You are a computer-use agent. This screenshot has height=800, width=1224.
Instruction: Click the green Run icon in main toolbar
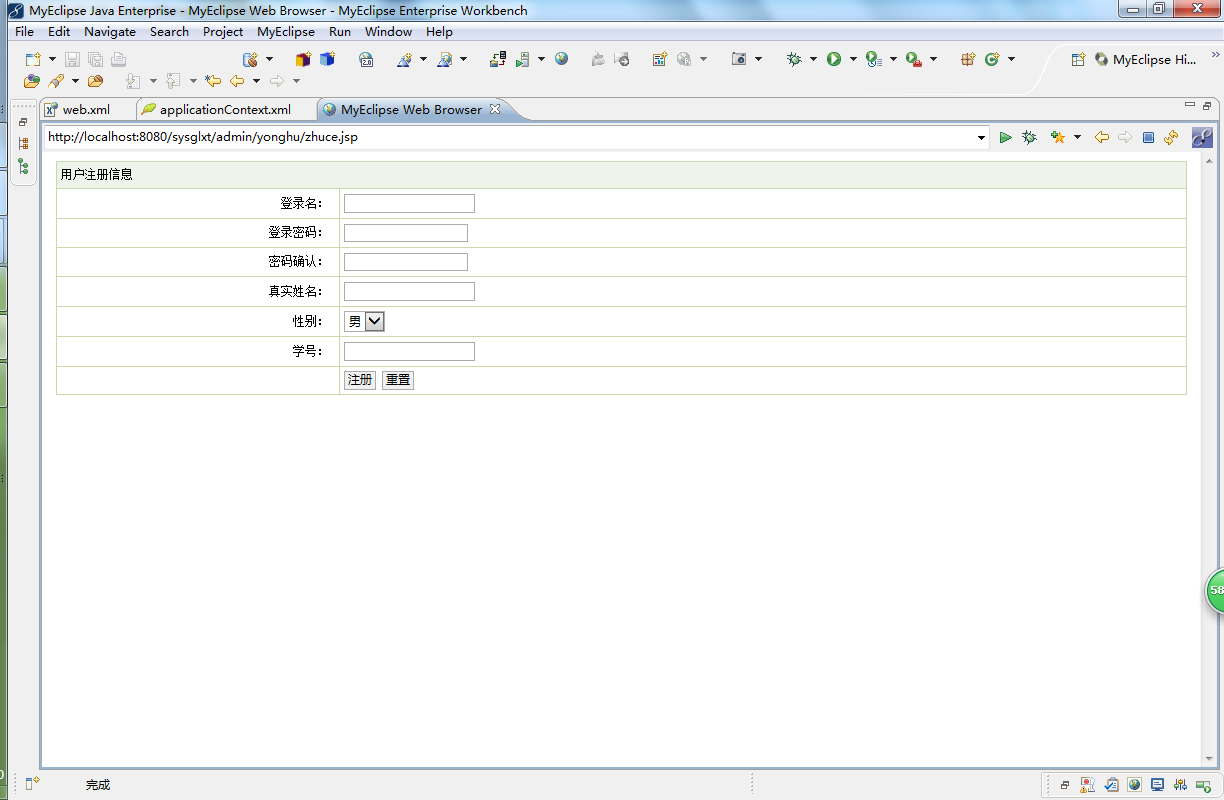[834, 60]
